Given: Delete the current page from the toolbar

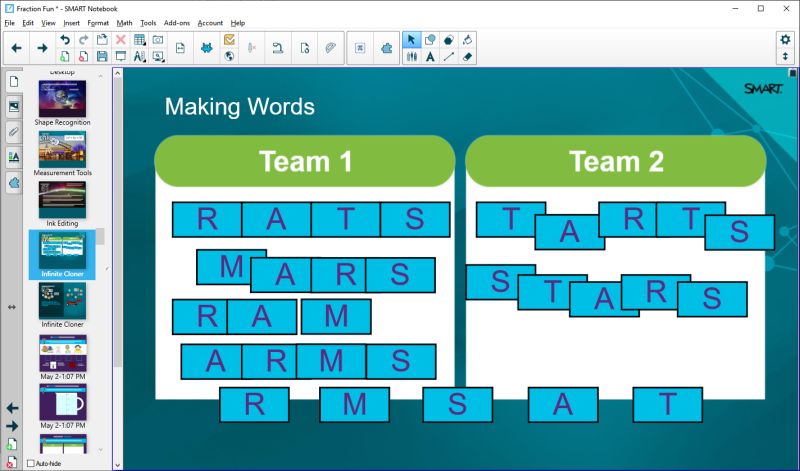Looking at the screenshot, I should point(83,56).
